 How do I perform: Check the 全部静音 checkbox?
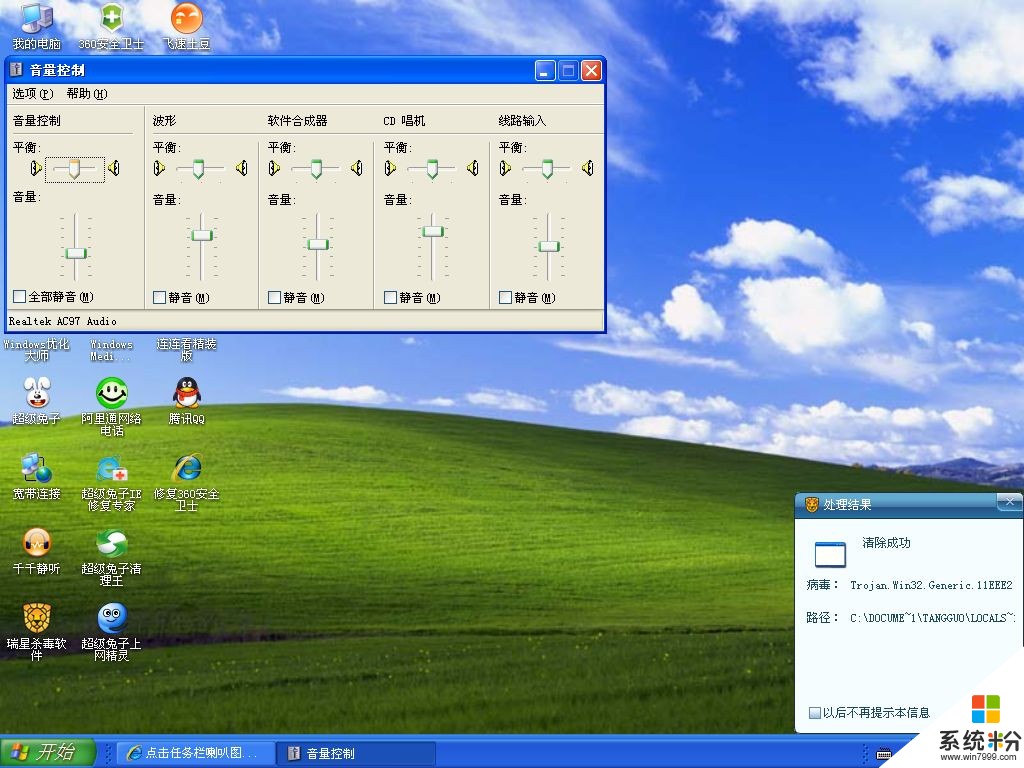coord(20,297)
